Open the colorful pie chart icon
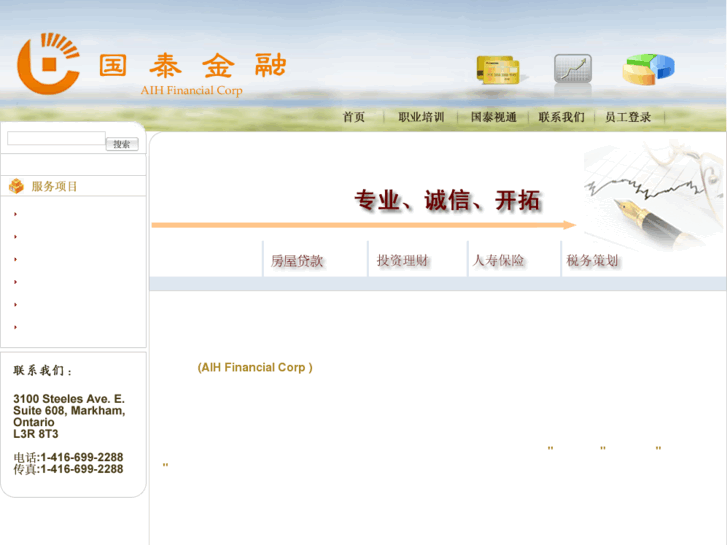 pos(648,69)
